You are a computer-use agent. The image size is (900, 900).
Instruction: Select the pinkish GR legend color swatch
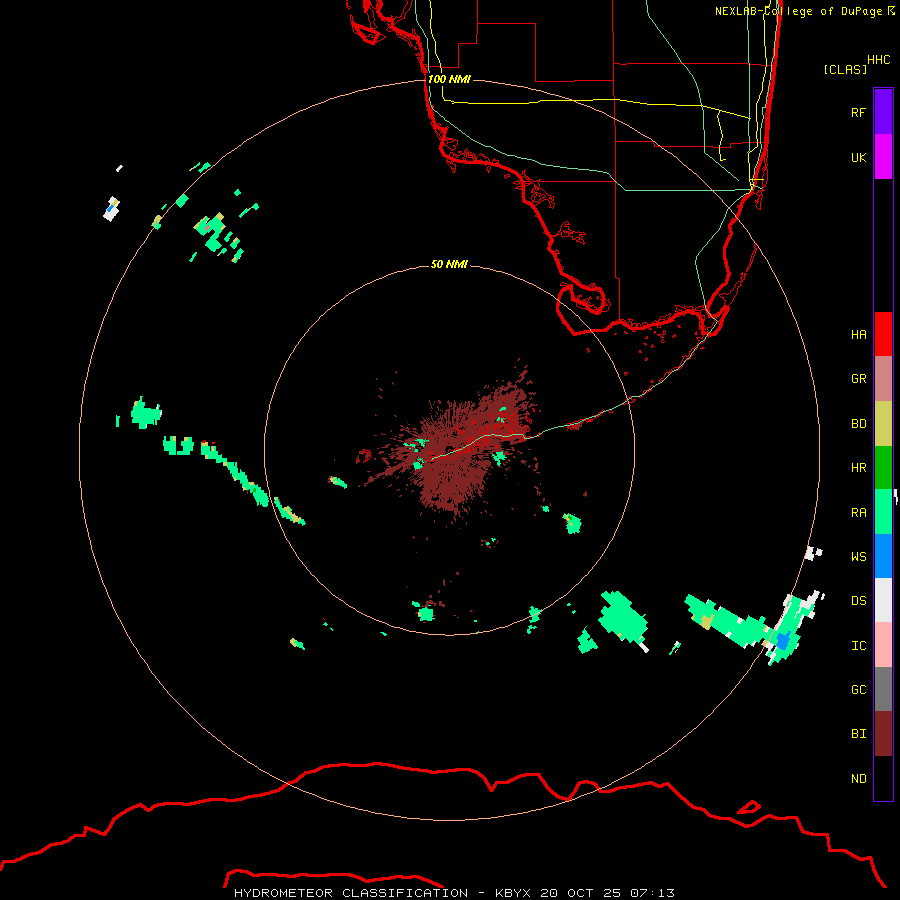883,379
